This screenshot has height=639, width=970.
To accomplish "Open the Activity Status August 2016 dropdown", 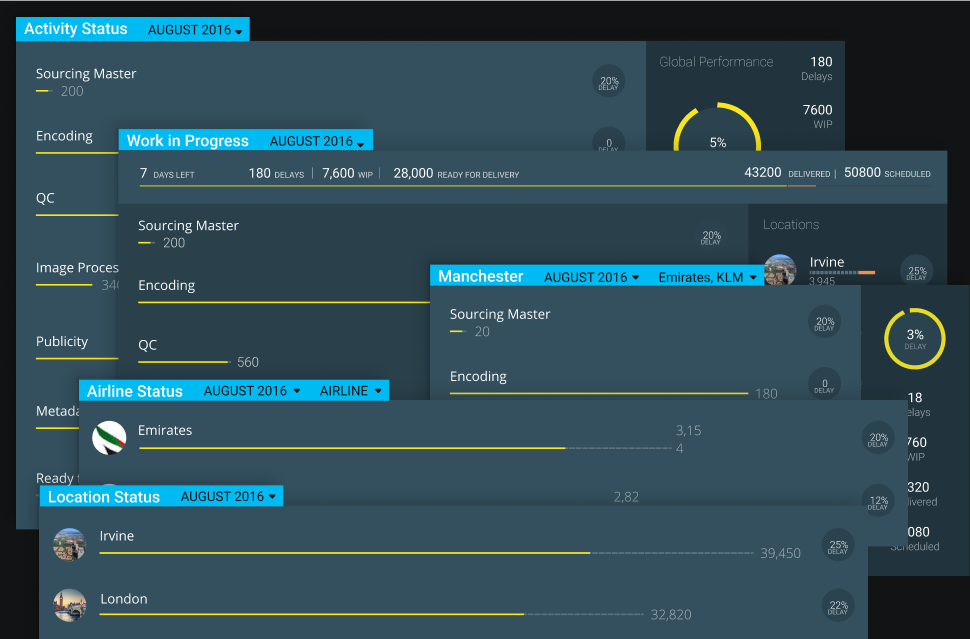I will click(195, 30).
